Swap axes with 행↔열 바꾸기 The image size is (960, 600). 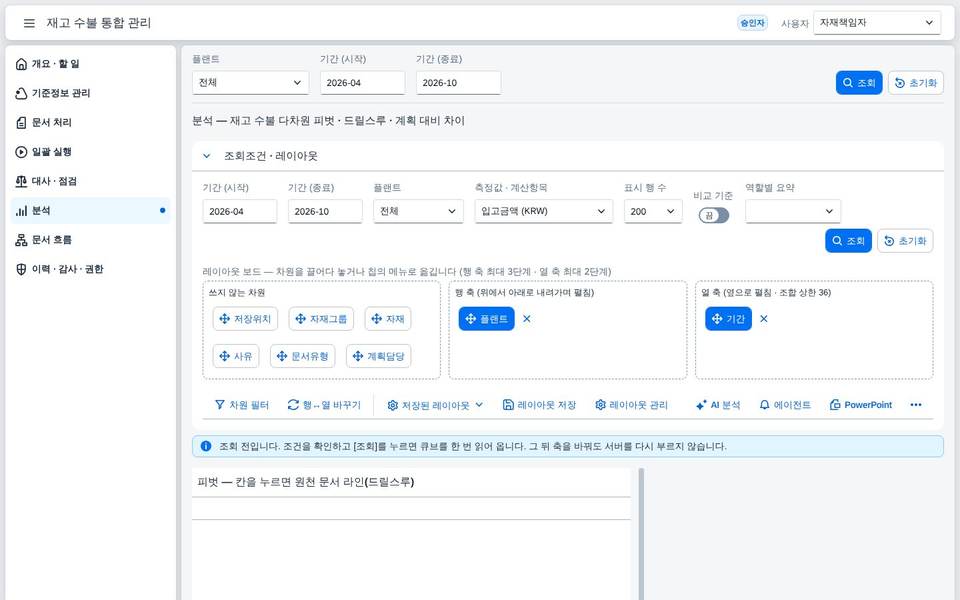(324, 405)
